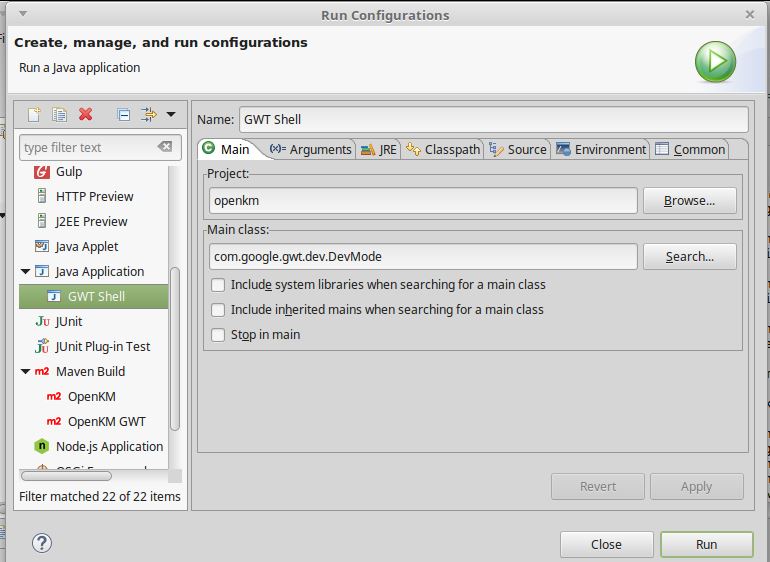Screen dimensions: 770x562
Task: Click the filter launch configurations icon
Action: 149,114
